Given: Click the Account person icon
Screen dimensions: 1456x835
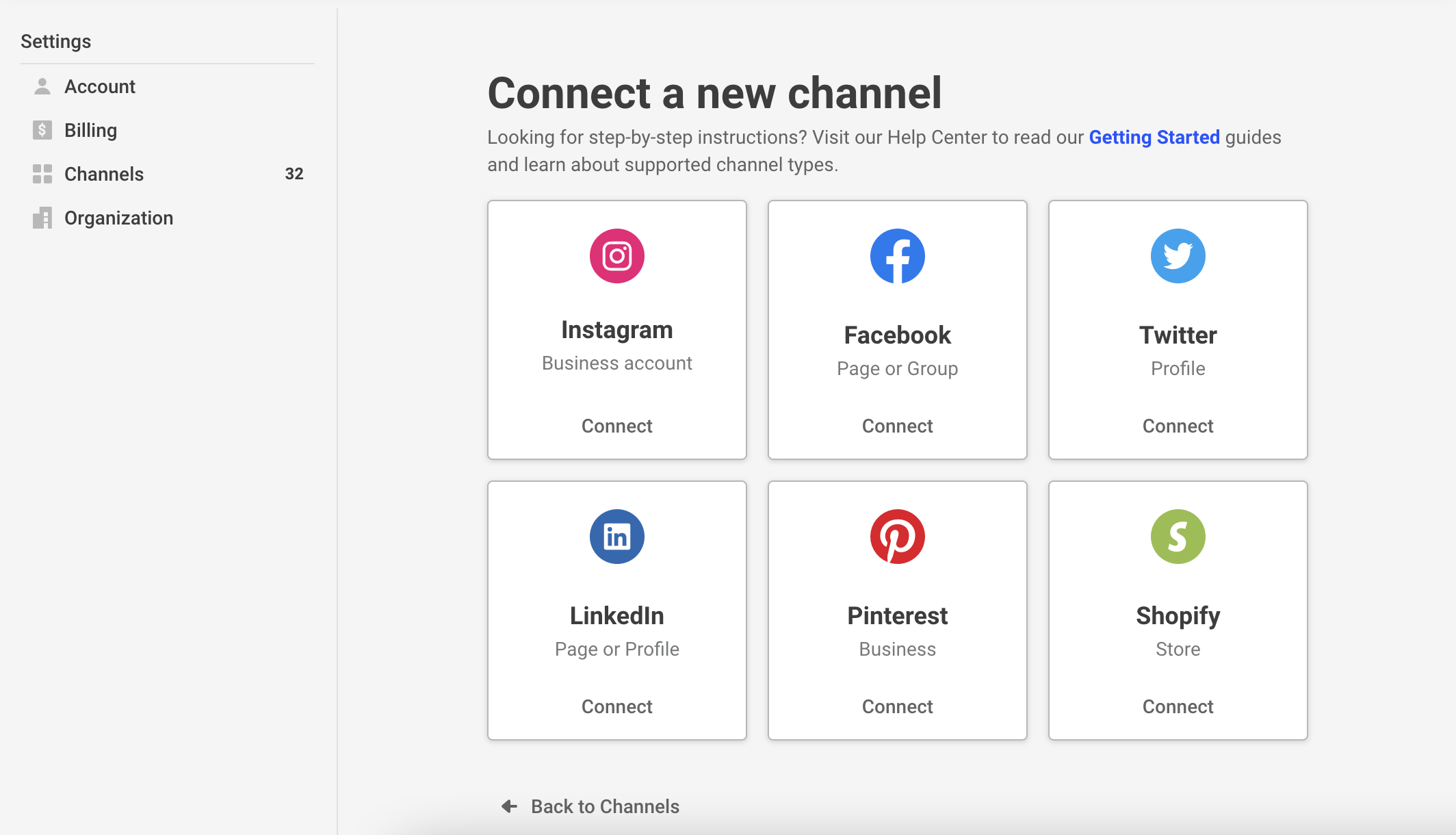Looking at the screenshot, I should [42, 86].
